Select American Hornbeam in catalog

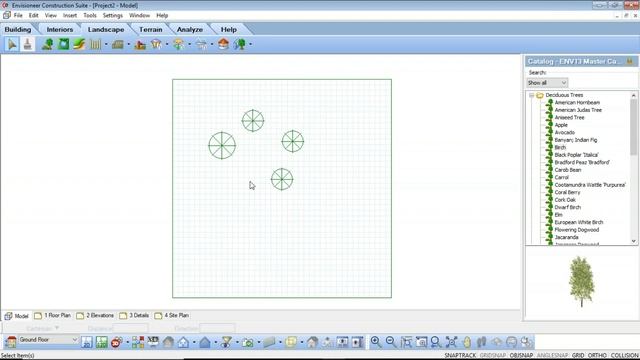(x=577, y=102)
